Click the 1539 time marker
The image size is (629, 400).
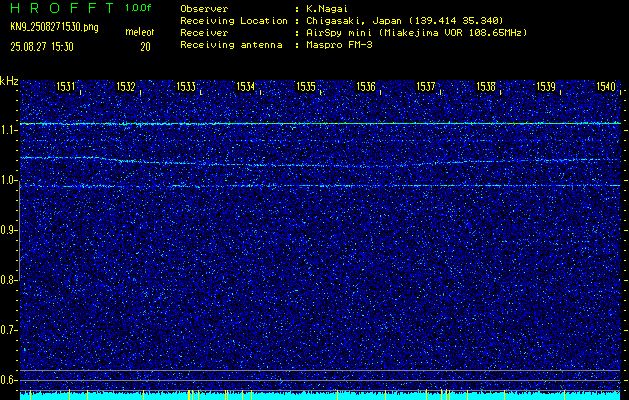click(546, 86)
